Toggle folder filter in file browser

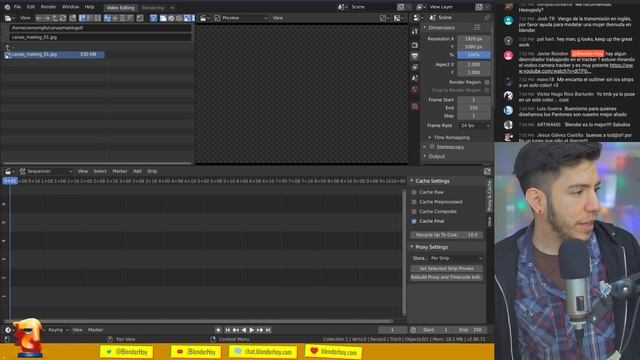pos(162,18)
